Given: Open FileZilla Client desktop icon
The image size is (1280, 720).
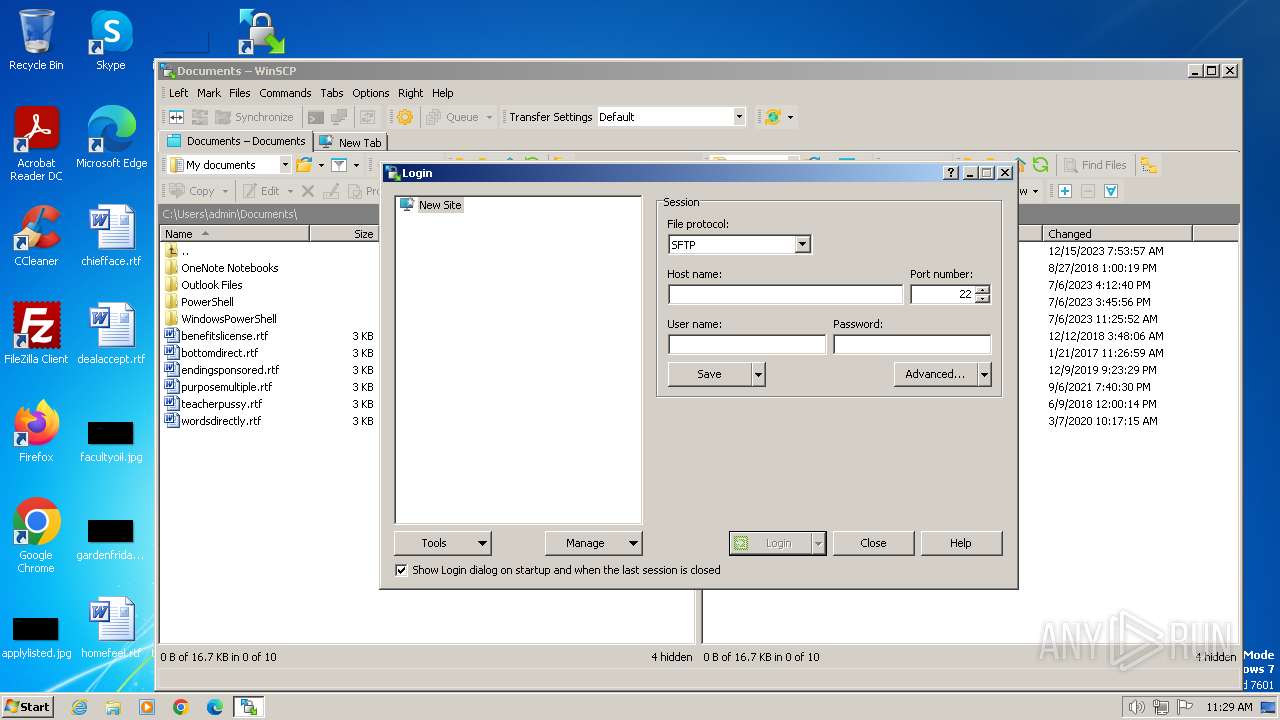Looking at the screenshot, I should pyautogui.click(x=36, y=333).
